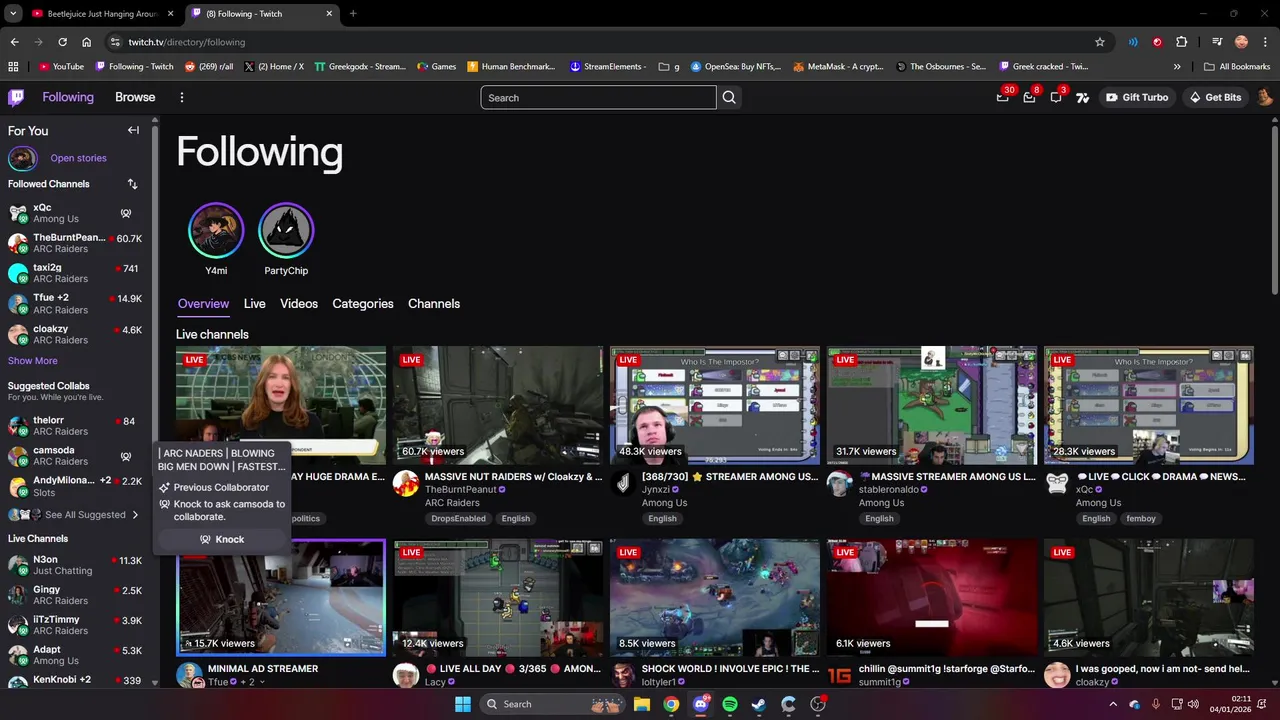
Task: Click the search magnifier button
Action: (729, 97)
